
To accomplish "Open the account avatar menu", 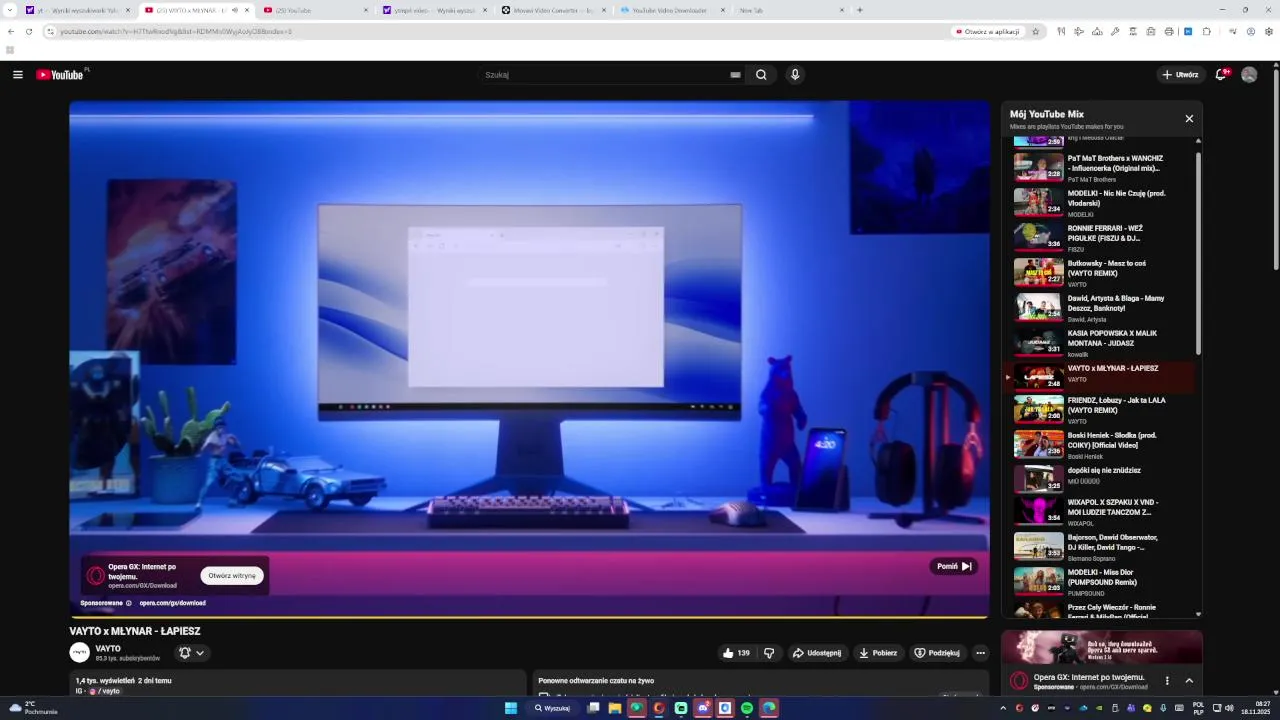I will (x=1249, y=75).
